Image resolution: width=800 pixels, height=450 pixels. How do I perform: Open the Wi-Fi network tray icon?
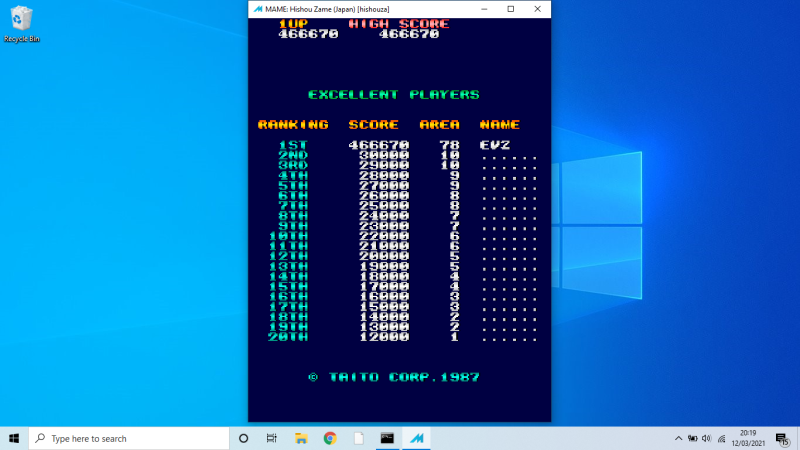[x=721, y=438]
